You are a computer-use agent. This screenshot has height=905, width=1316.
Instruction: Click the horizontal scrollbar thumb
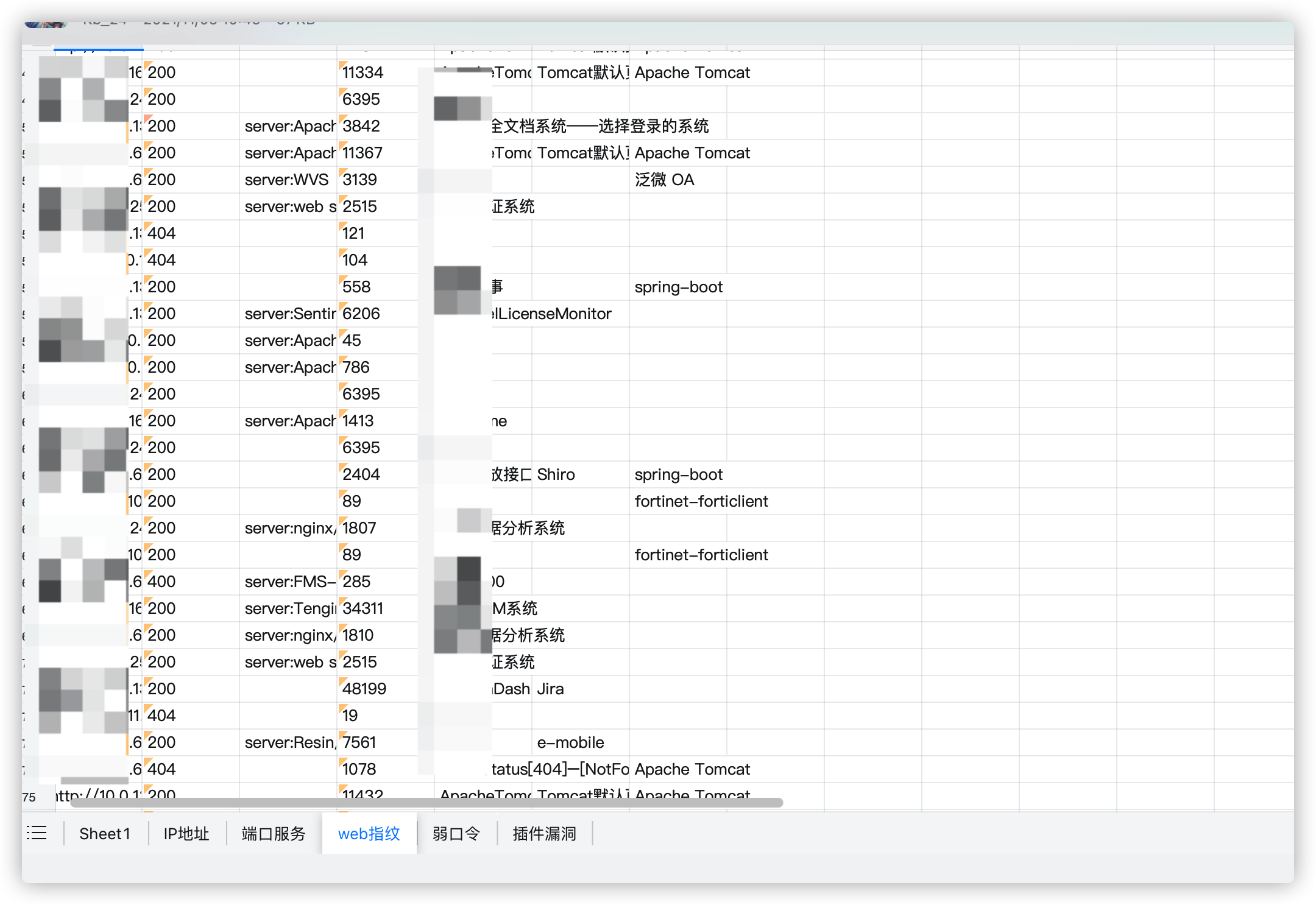coord(426,803)
